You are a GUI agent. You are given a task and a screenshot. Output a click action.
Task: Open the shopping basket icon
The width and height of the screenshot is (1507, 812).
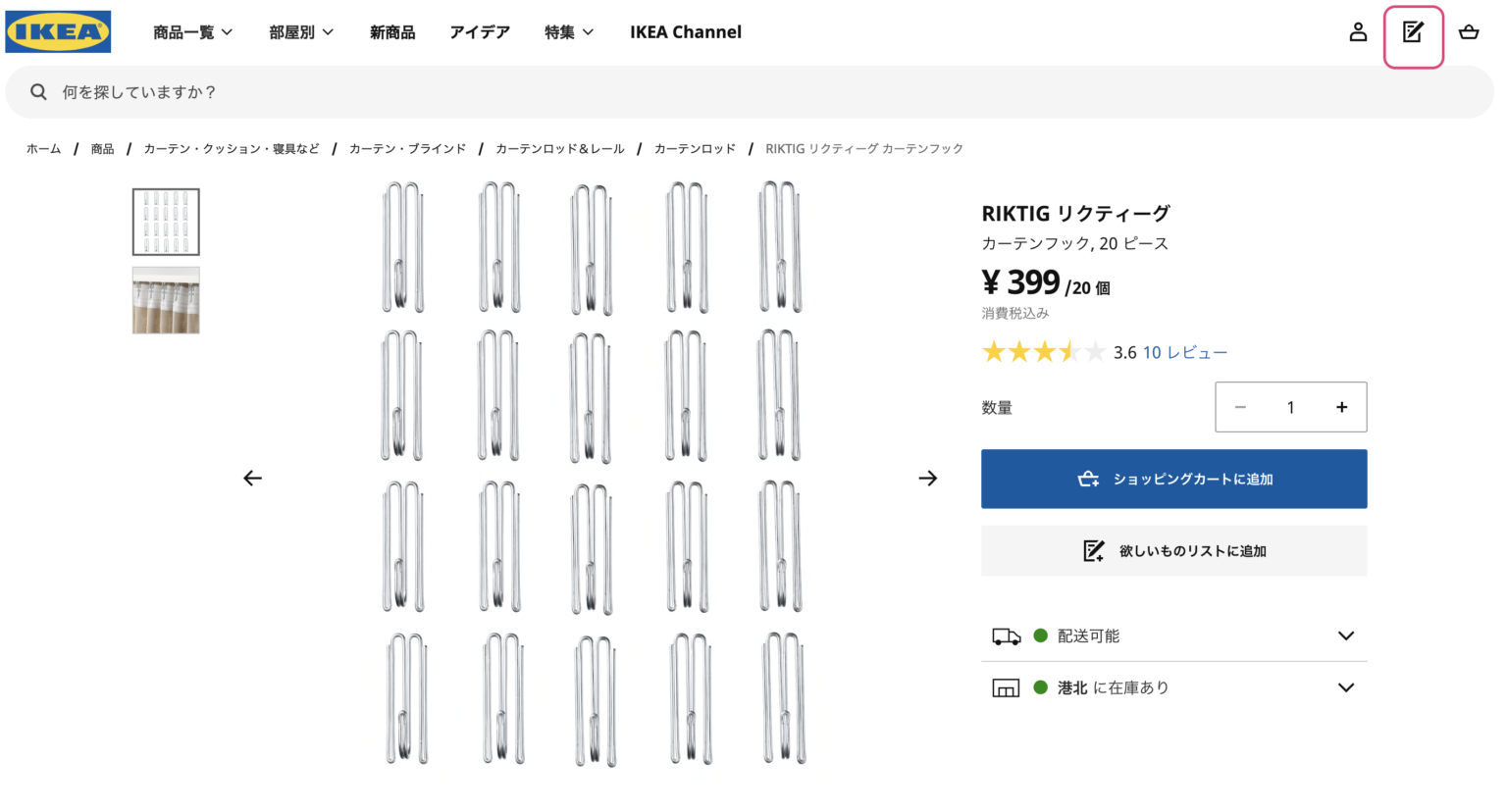[1469, 32]
